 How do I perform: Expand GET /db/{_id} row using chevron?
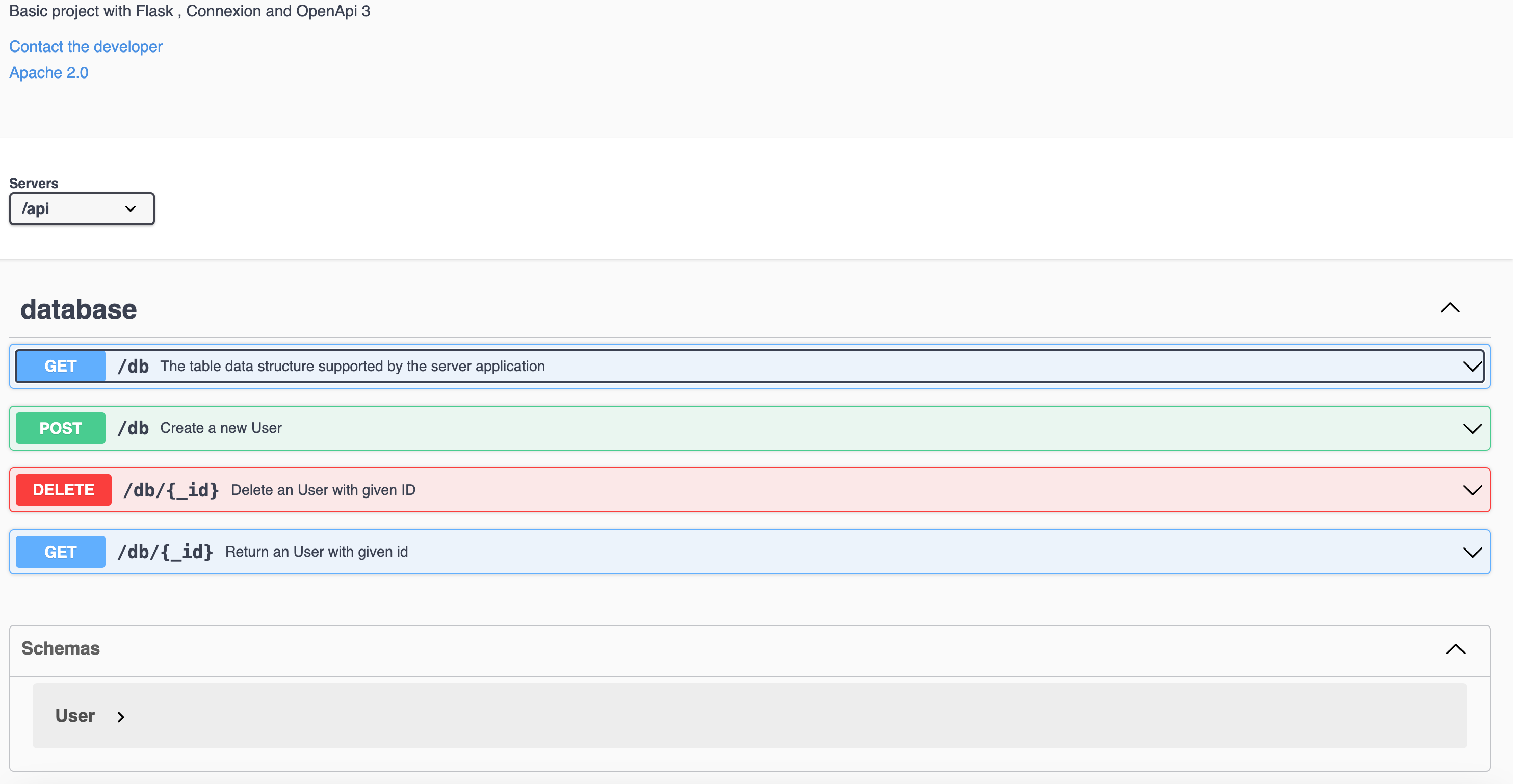pyautogui.click(x=1471, y=552)
